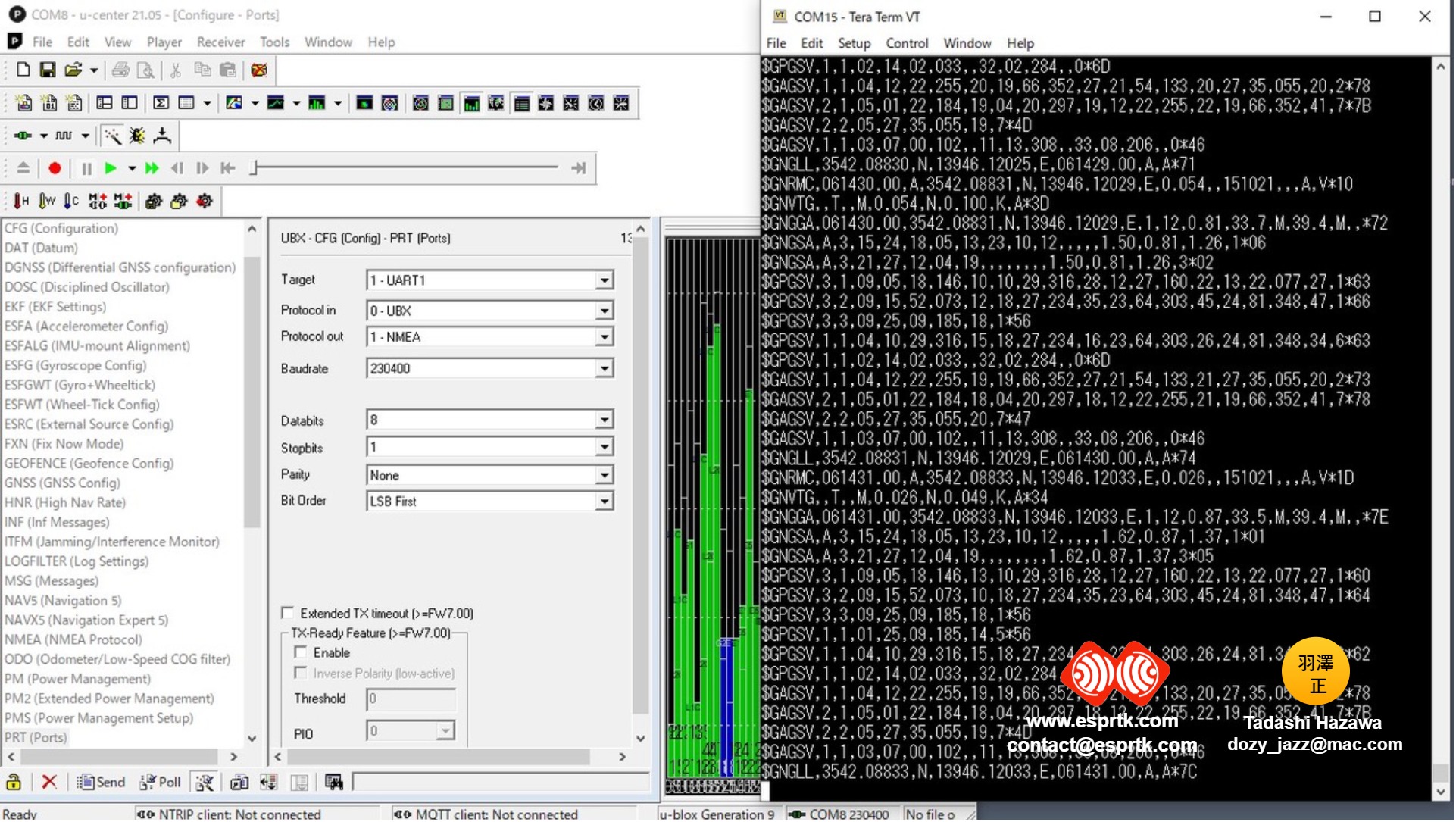The width and height of the screenshot is (1456, 822).
Task: Open Tera Term Setup menu
Action: (854, 43)
